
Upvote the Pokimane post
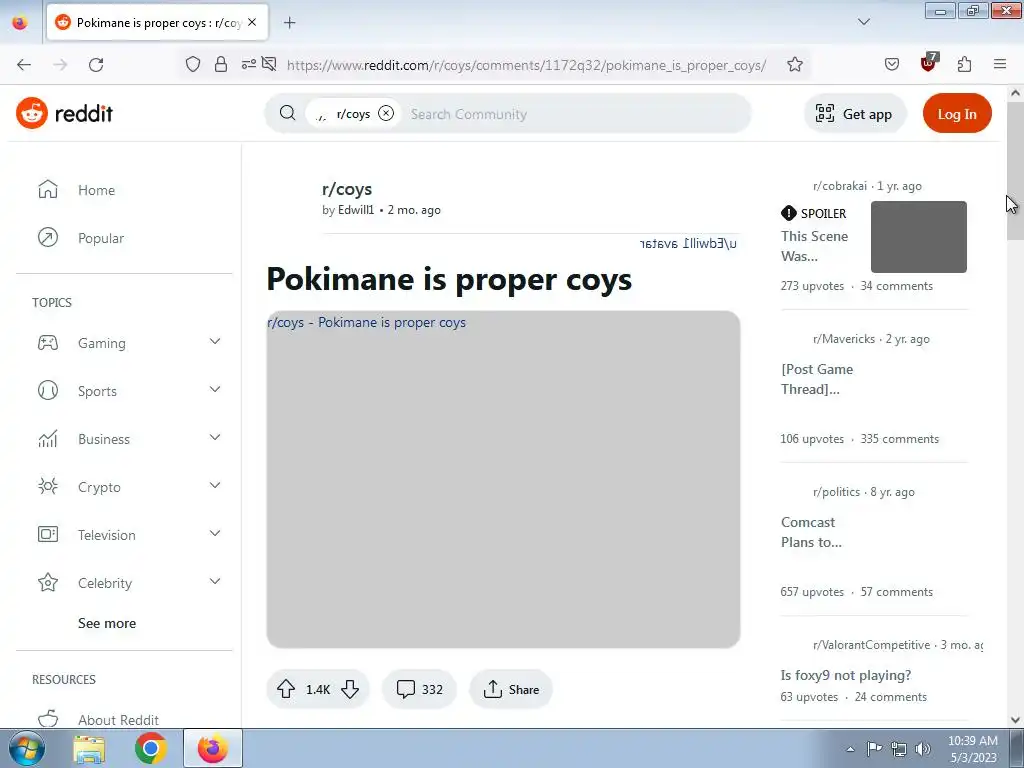tap(286, 689)
